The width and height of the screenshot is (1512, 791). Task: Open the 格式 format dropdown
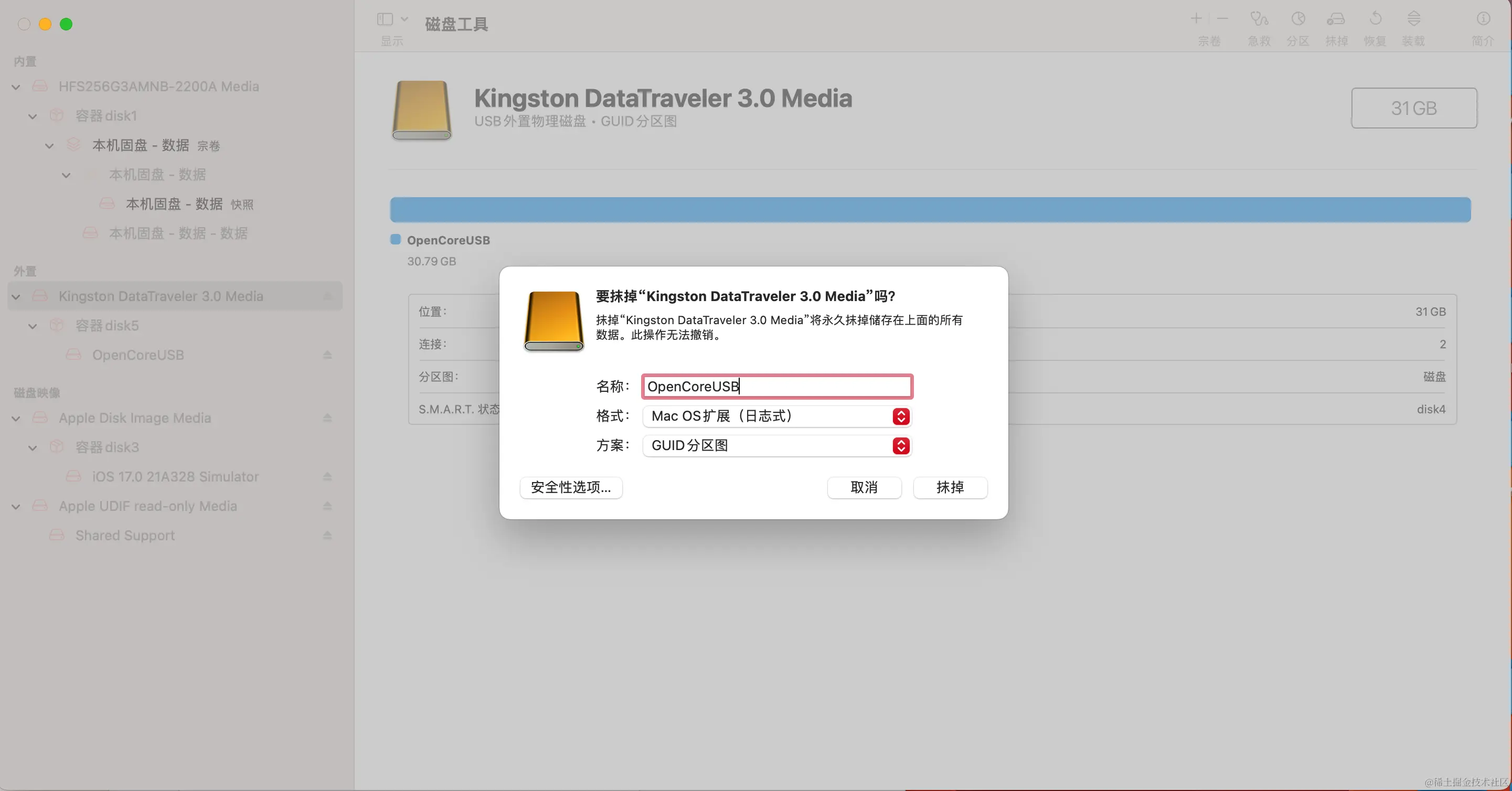click(901, 416)
